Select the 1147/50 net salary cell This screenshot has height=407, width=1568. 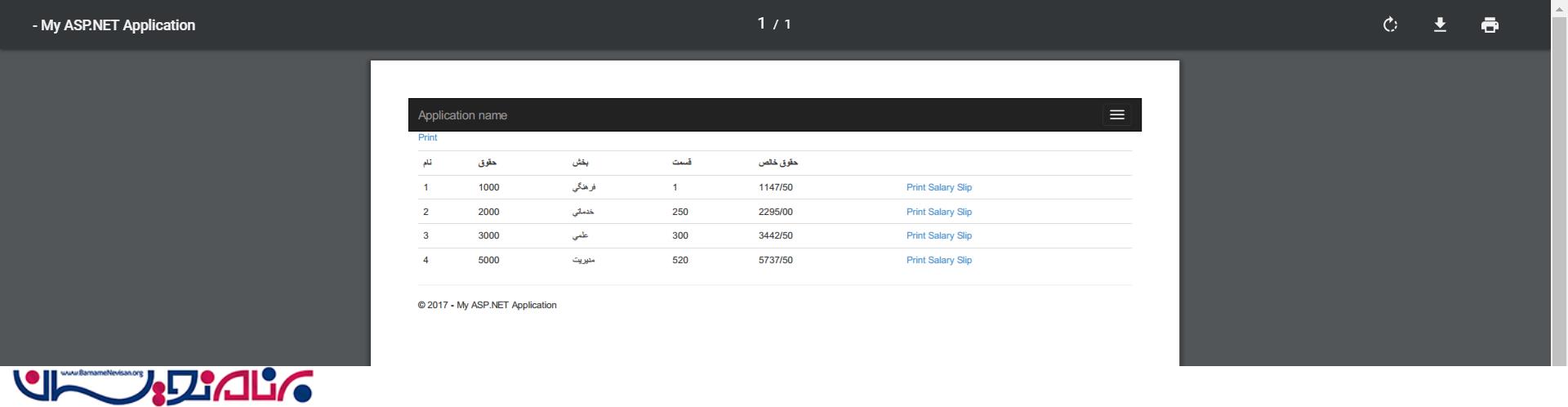click(775, 187)
